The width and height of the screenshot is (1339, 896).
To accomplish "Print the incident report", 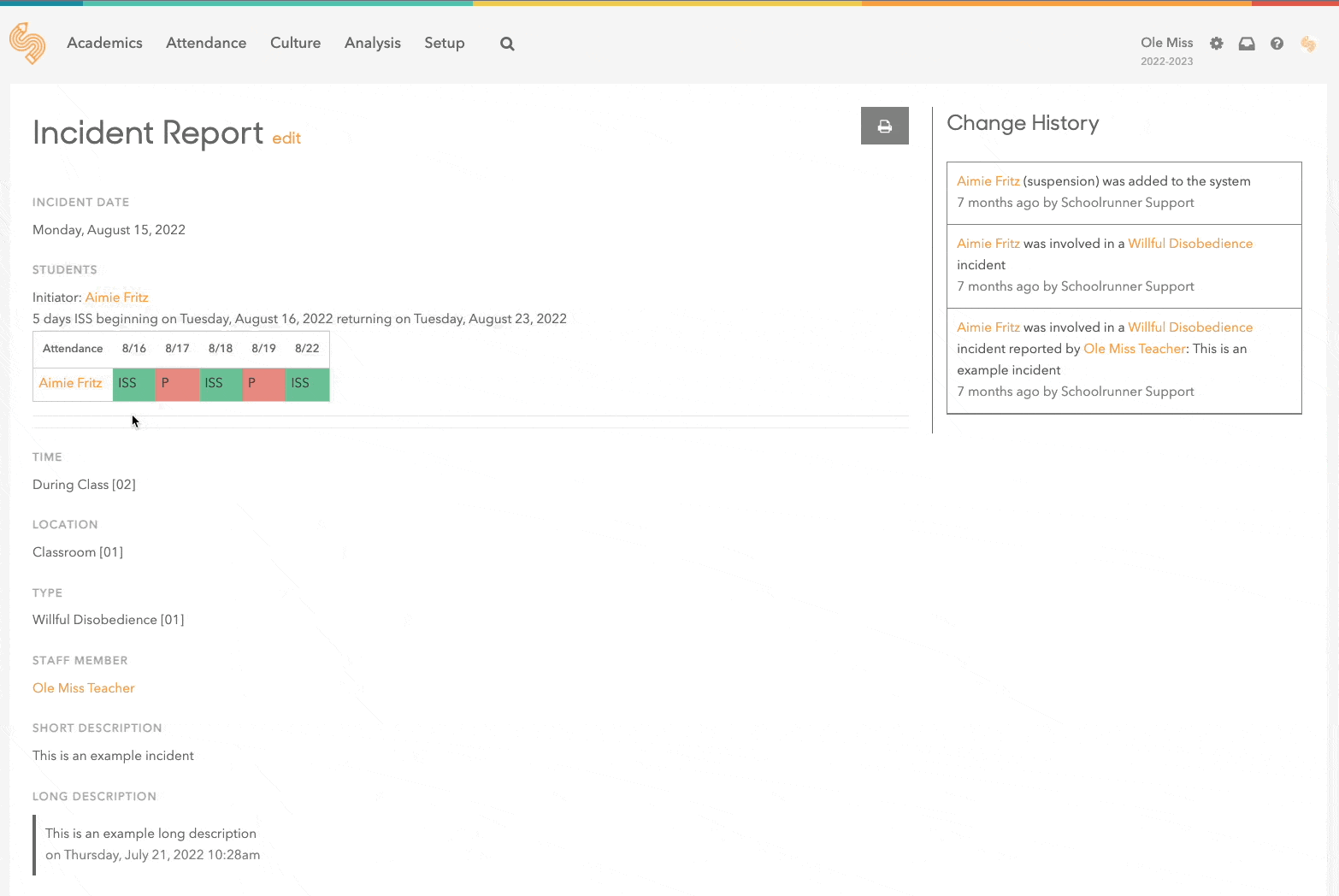I will 884,126.
